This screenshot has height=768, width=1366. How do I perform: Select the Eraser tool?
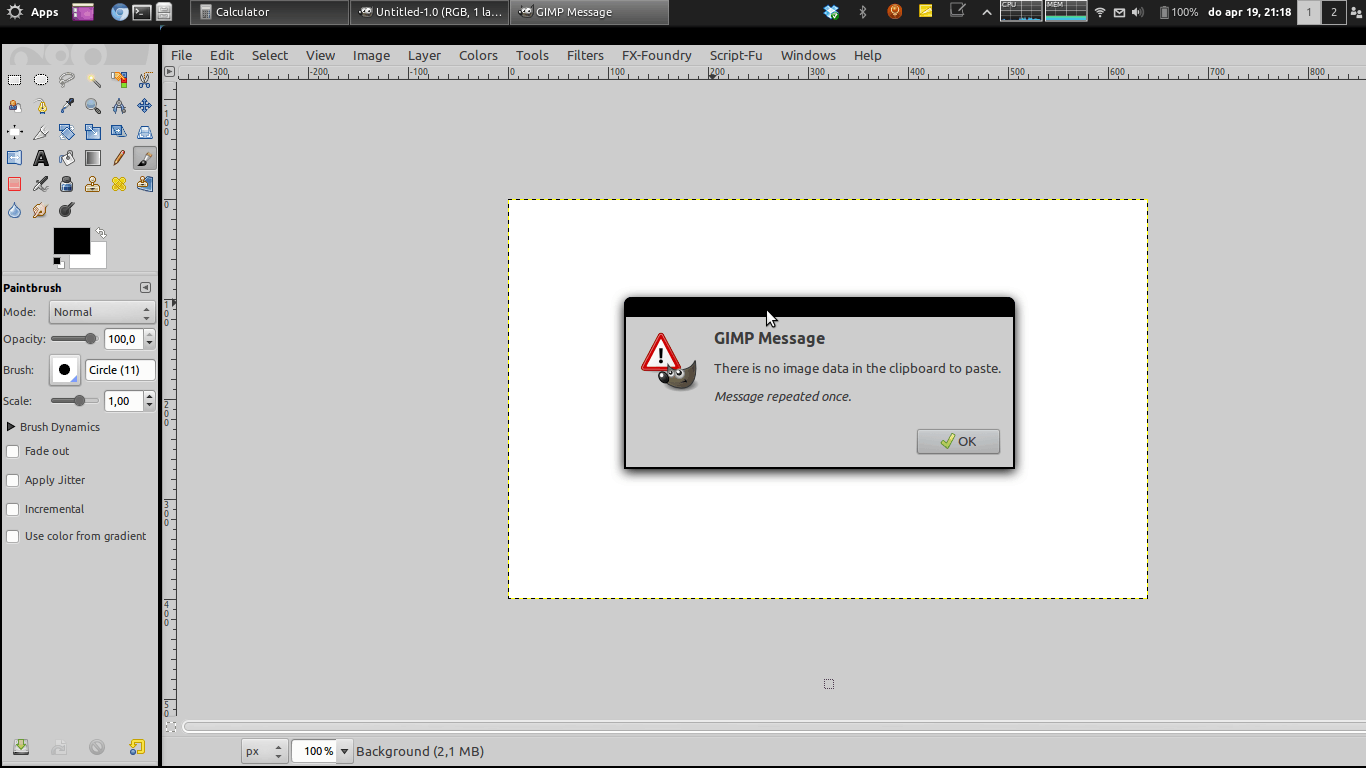coord(15,184)
